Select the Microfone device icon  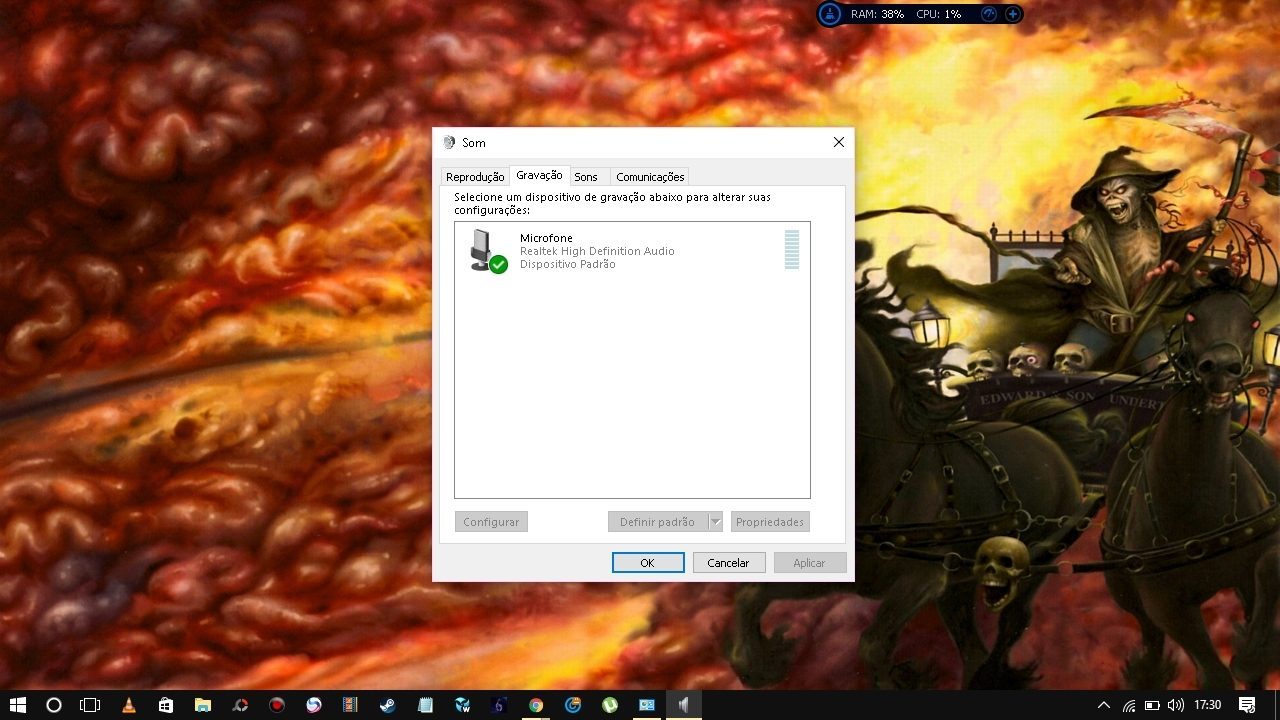(487, 250)
